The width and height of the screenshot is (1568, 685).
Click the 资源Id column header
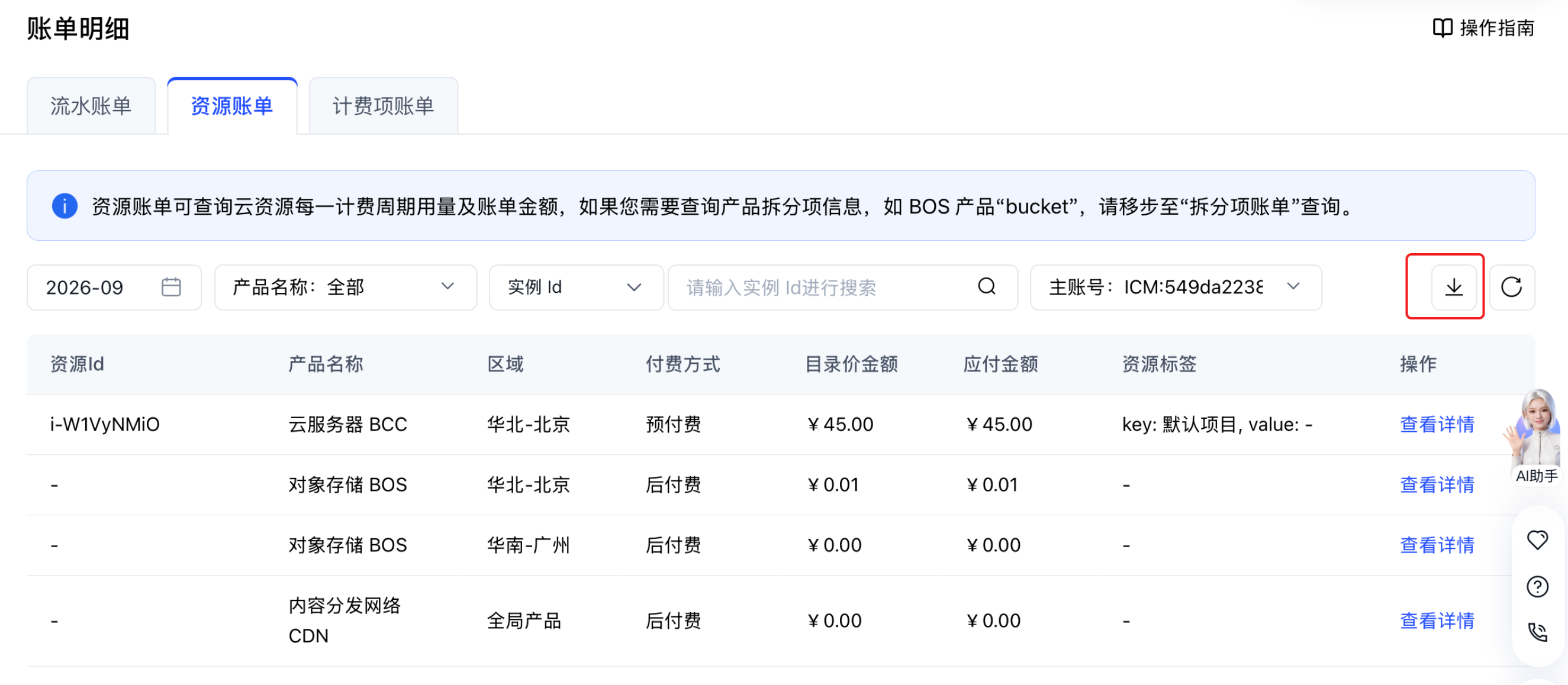click(x=78, y=364)
